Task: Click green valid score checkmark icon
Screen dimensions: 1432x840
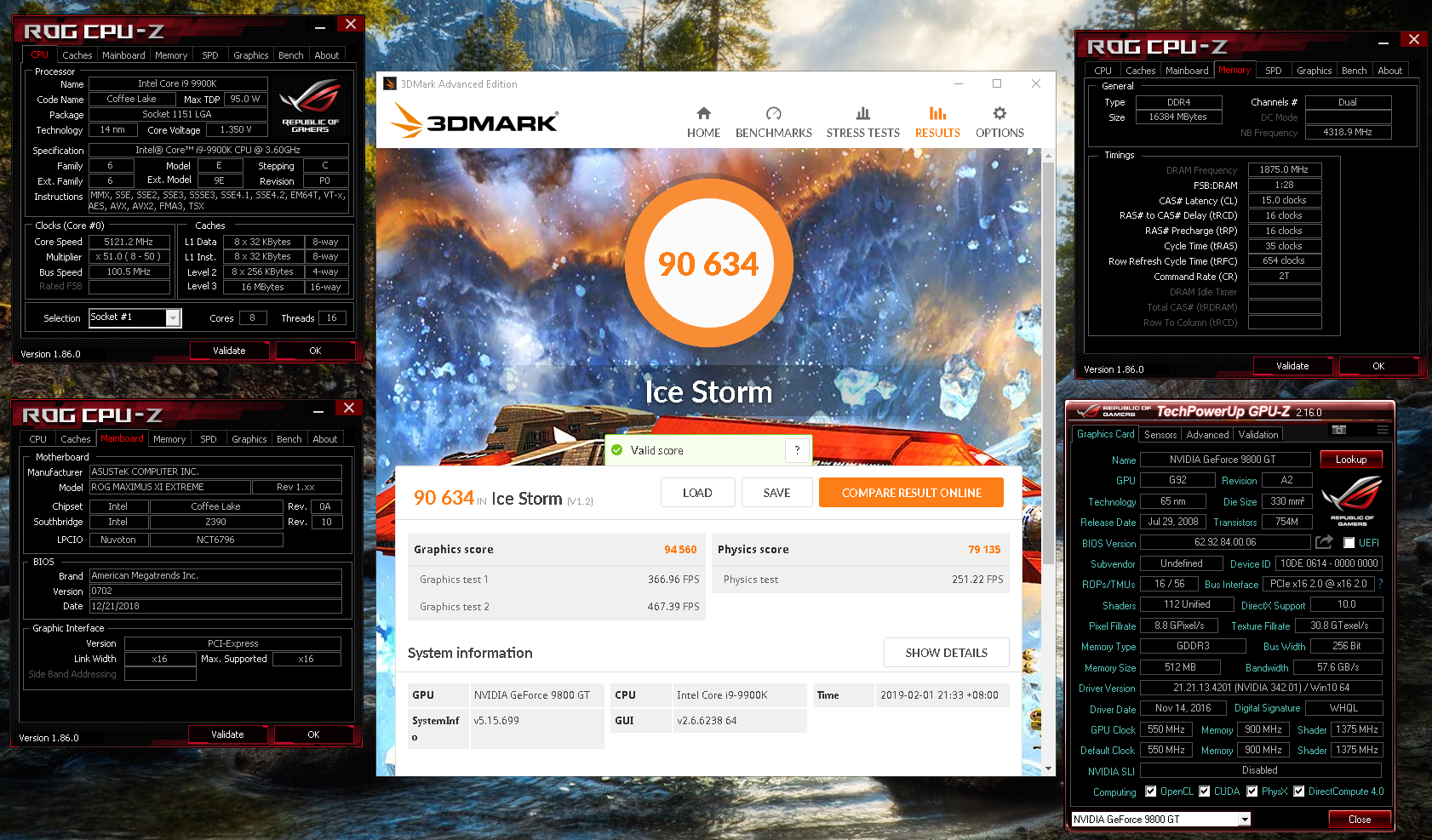Action: pyautogui.click(x=616, y=450)
